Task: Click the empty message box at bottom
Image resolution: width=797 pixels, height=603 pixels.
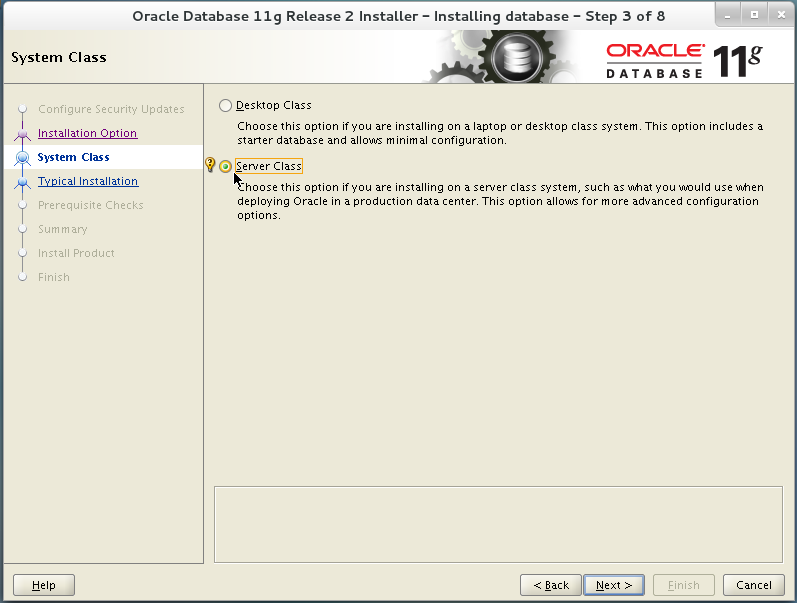Action: point(498,525)
